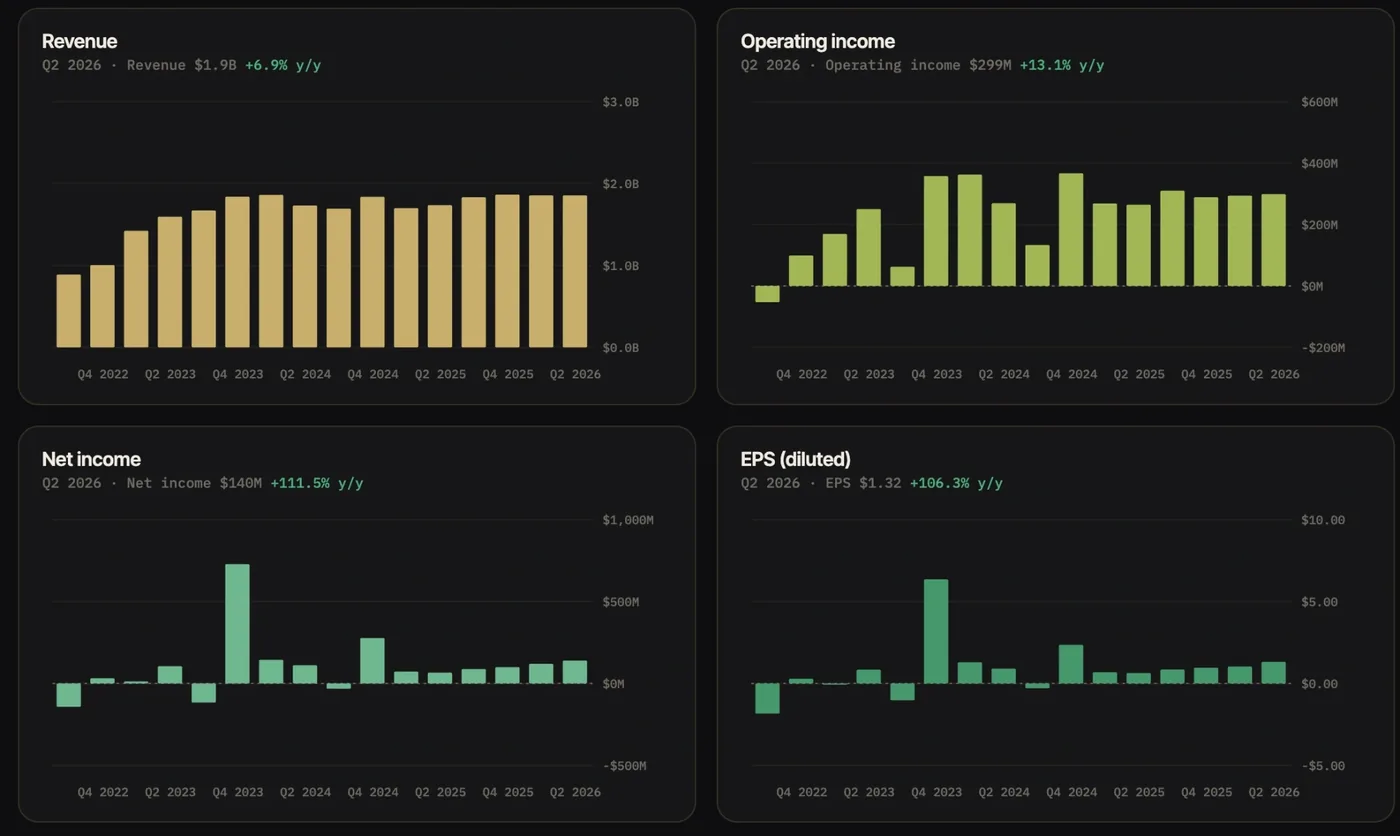Screen dimensions: 1400x836
Task: Select the '+106.3% y/y' EPS growth figure
Action: [956, 483]
